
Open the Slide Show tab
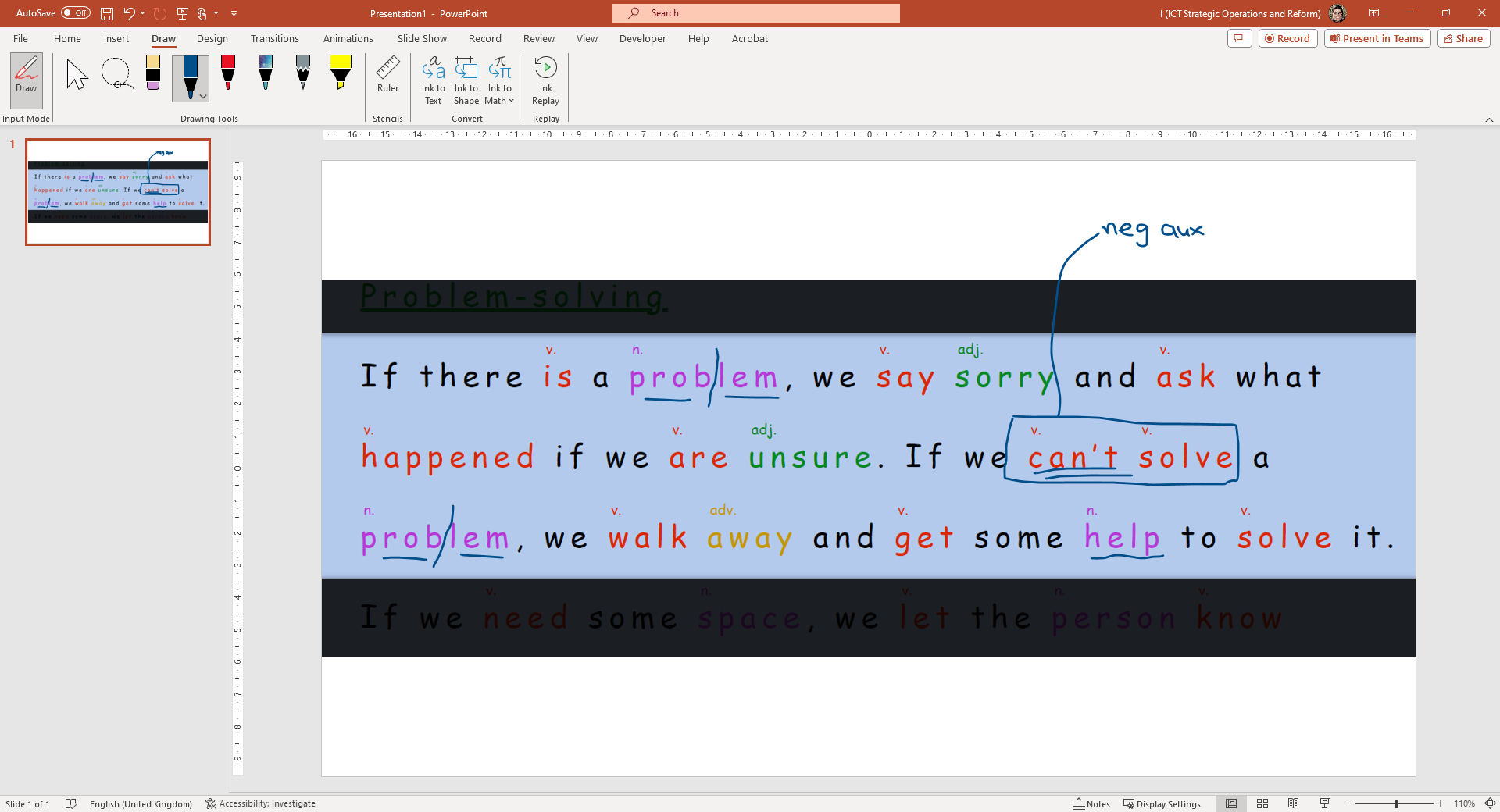click(422, 38)
